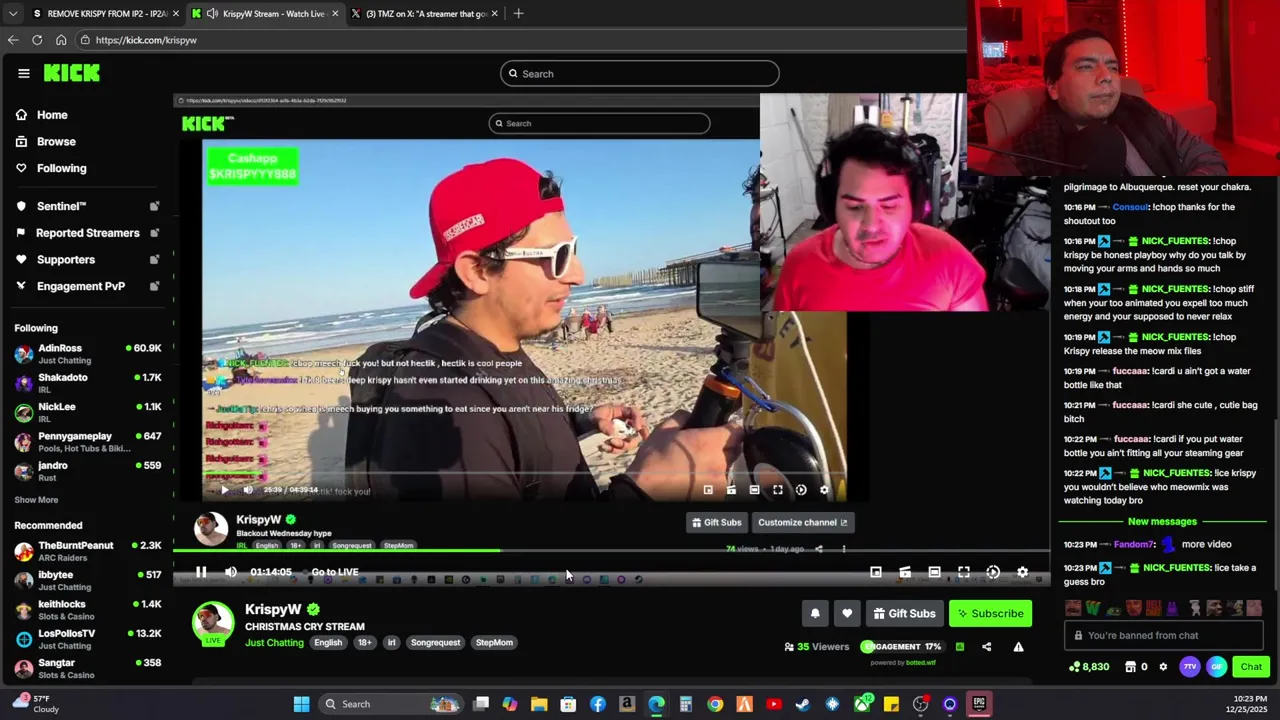Open Pennygameplay channel from Following
The height and width of the screenshot is (720, 1280).
tap(87, 442)
